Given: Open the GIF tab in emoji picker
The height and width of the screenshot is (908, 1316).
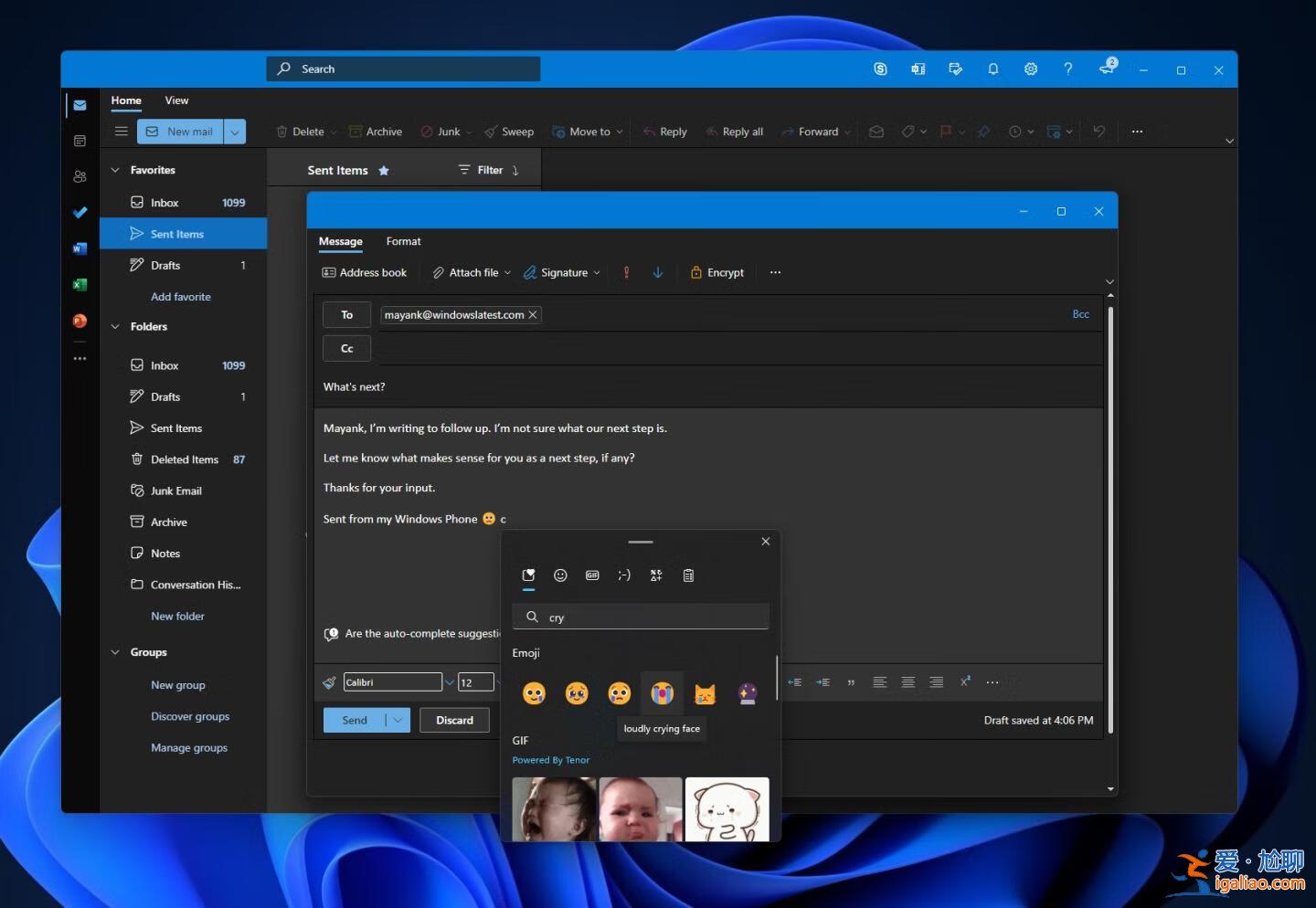Looking at the screenshot, I should pos(592,575).
